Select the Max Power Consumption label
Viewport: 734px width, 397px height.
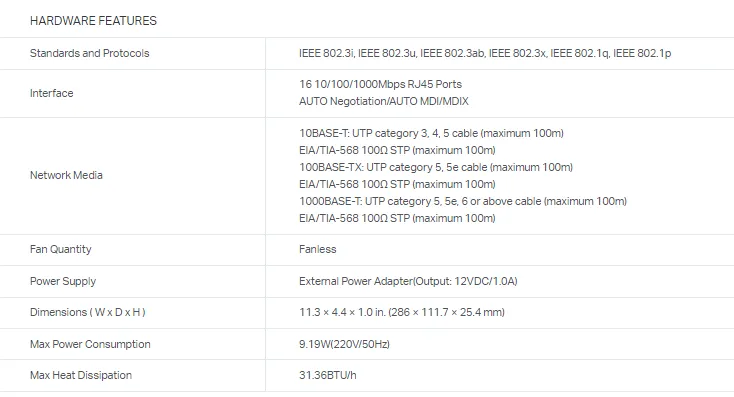90,344
